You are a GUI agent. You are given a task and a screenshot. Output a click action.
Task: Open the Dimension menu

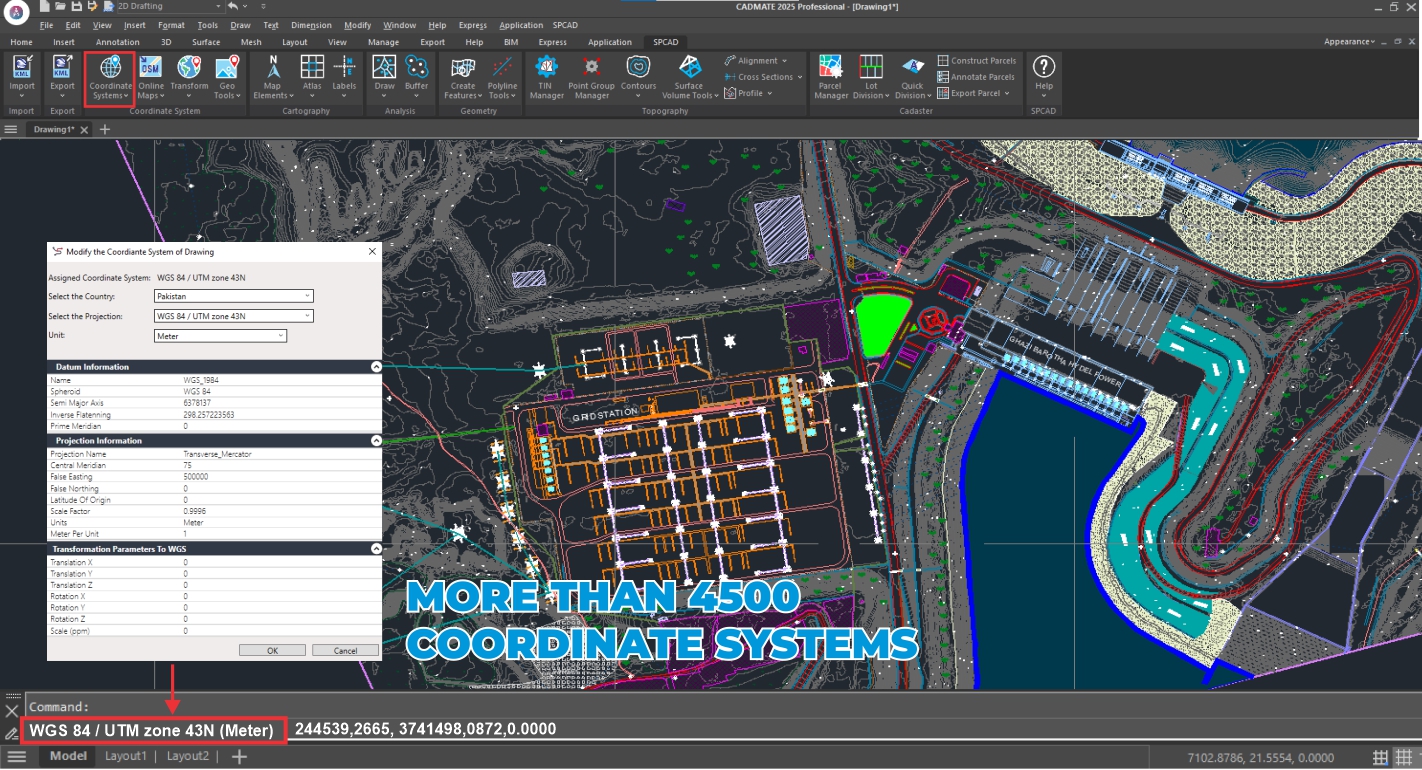(x=311, y=25)
